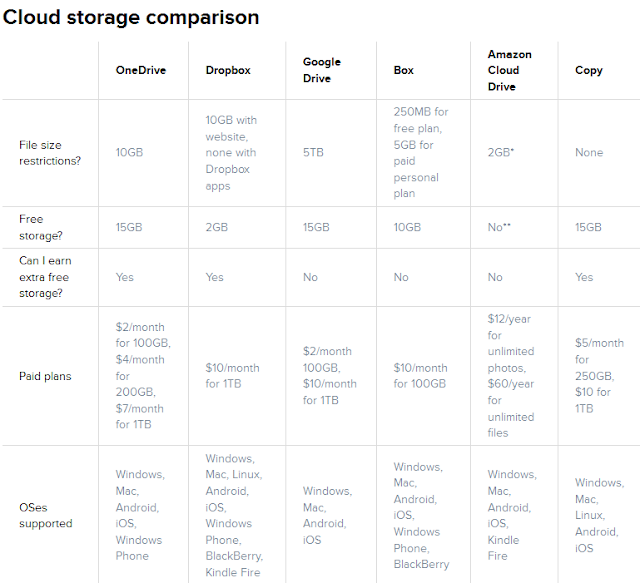Screen dimensions: 640x583
Task: Click the Copy column header
Action: [x=589, y=70]
